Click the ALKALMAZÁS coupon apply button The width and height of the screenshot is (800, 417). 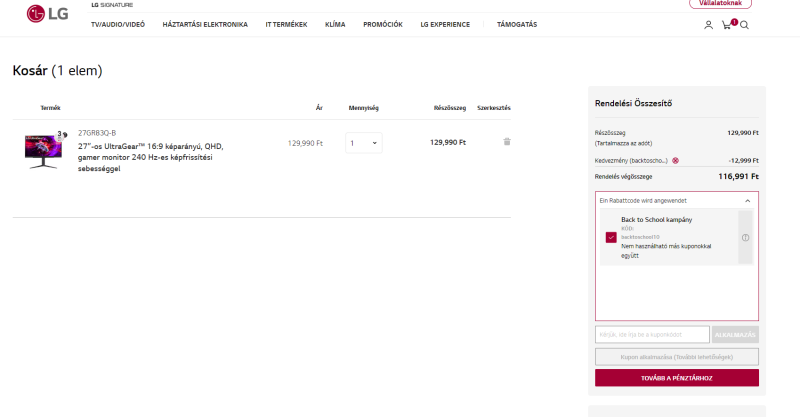(735, 335)
